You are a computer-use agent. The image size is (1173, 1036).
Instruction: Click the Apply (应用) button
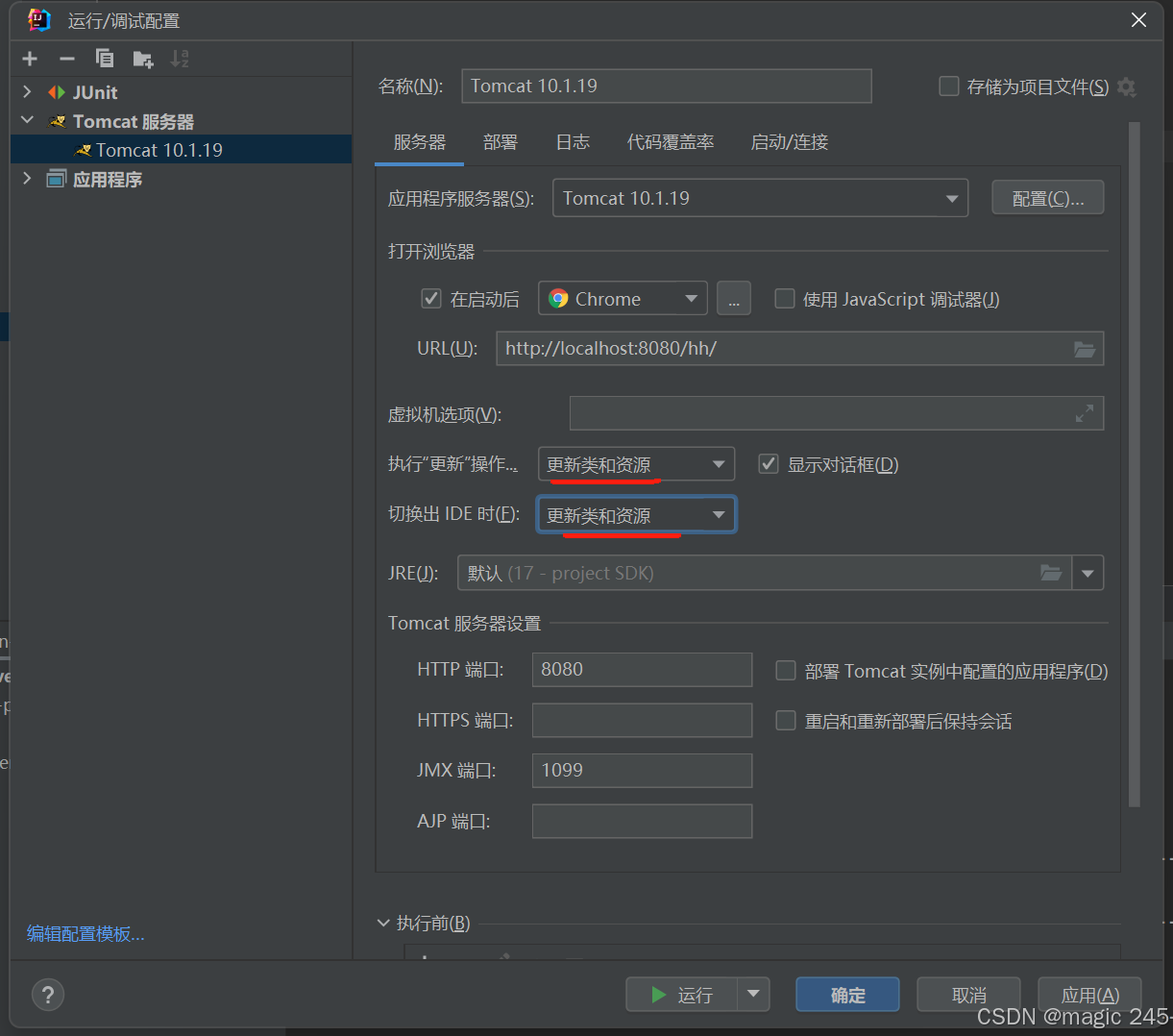click(x=1089, y=995)
